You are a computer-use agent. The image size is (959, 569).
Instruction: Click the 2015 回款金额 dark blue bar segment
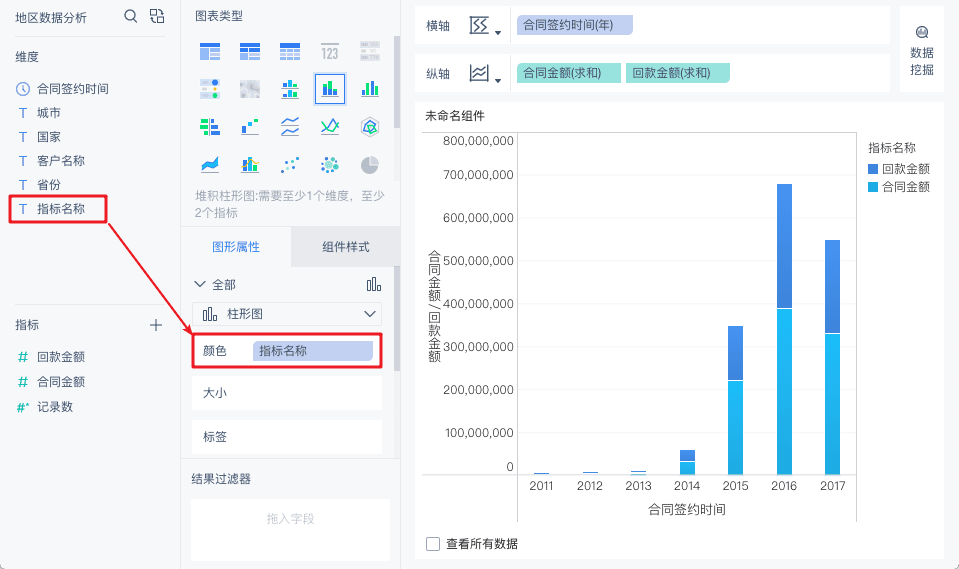coord(736,353)
